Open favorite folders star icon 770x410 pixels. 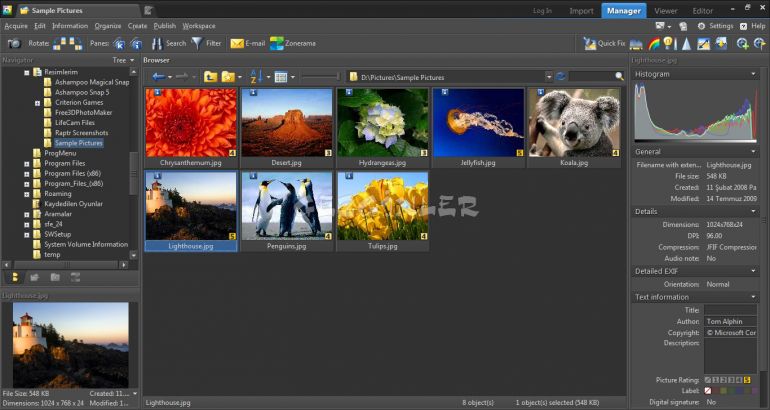pos(228,77)
